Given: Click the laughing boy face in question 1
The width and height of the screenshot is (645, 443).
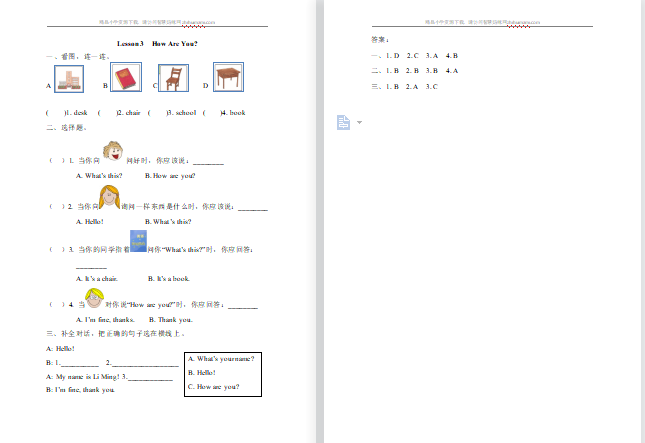Looking at the screenshot, I should tap(113, 152).
